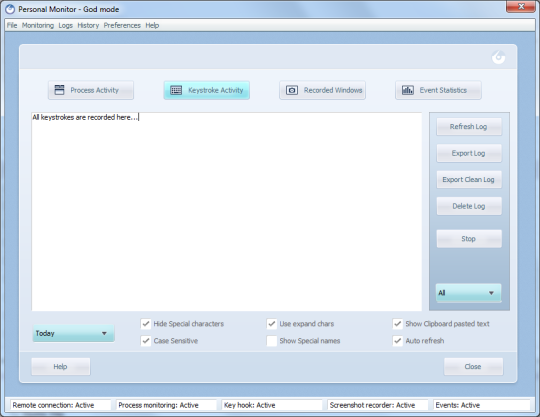Click the Export Log button

click(469, 153)
